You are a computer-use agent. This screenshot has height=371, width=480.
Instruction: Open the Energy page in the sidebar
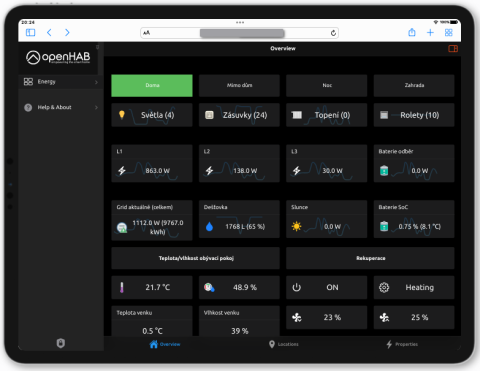pyautogui.click(x=61, y=82)
